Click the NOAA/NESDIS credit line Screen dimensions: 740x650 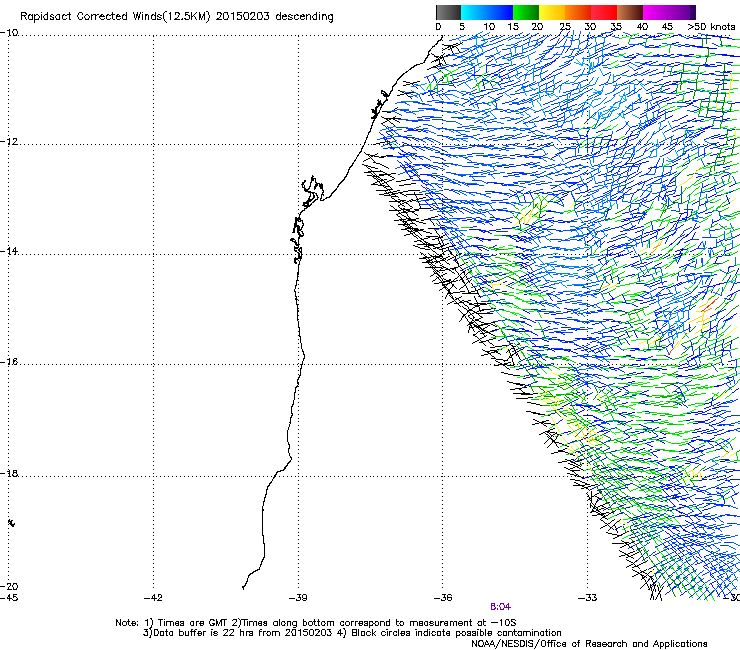coord(589,644)
